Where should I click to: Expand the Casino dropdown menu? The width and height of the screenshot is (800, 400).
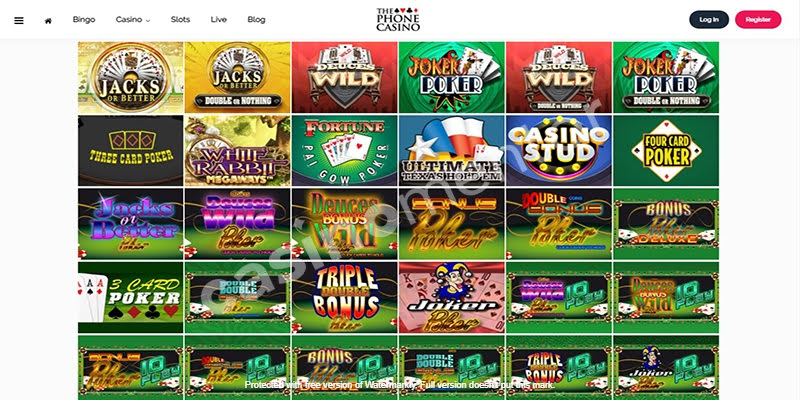pyautogui.click(x=133, y=20)
